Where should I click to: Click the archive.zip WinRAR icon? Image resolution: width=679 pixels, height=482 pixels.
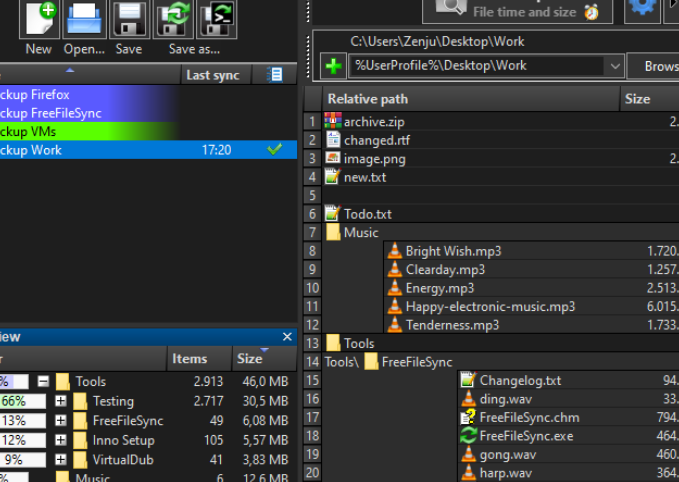click(x=333, y=121)
